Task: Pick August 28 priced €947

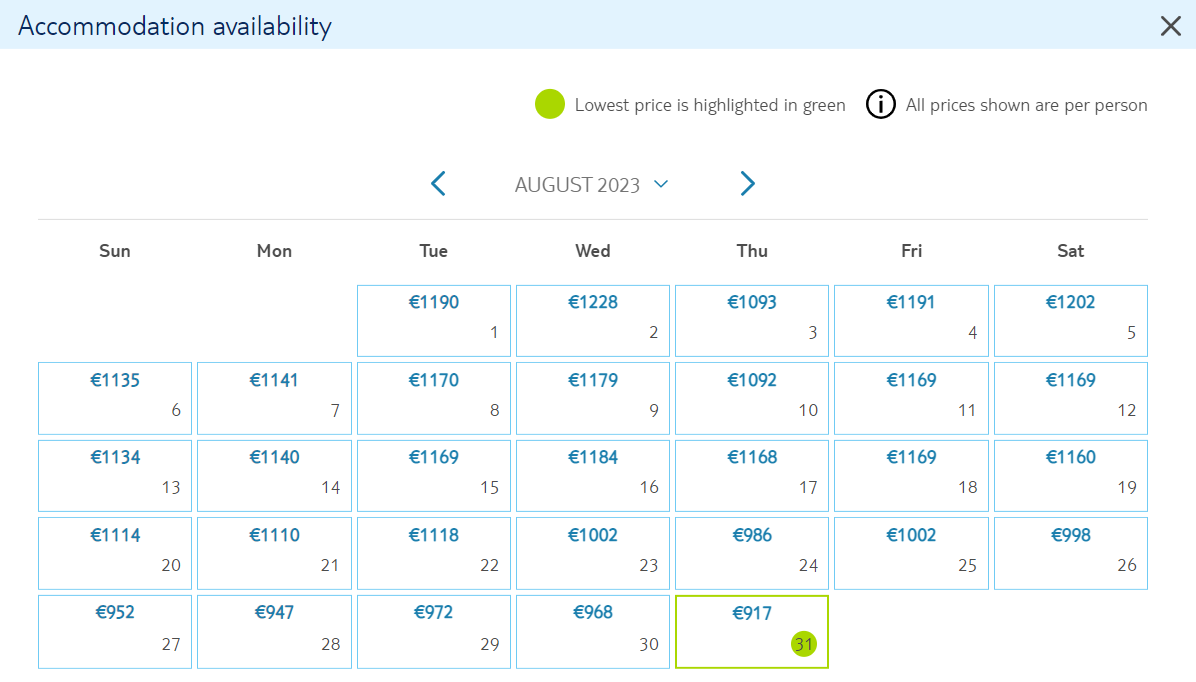Action: coord(274,632)
